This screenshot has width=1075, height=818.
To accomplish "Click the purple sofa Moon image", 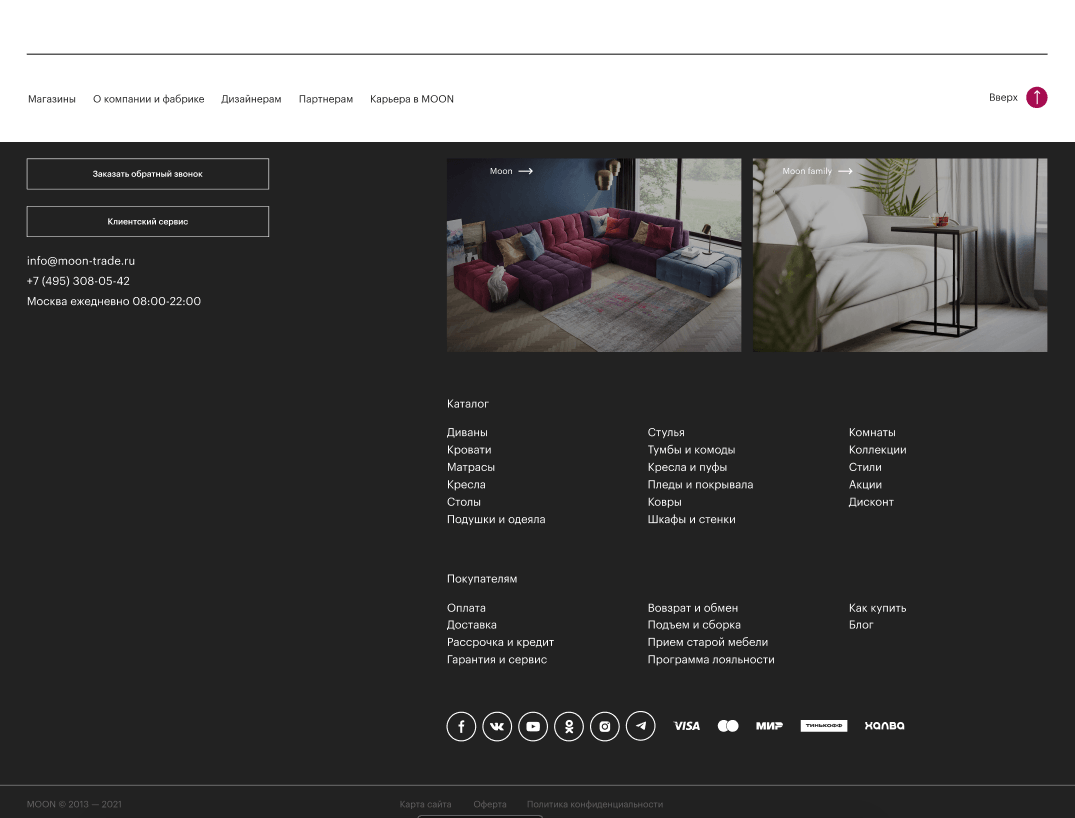I will click(594, 265).
